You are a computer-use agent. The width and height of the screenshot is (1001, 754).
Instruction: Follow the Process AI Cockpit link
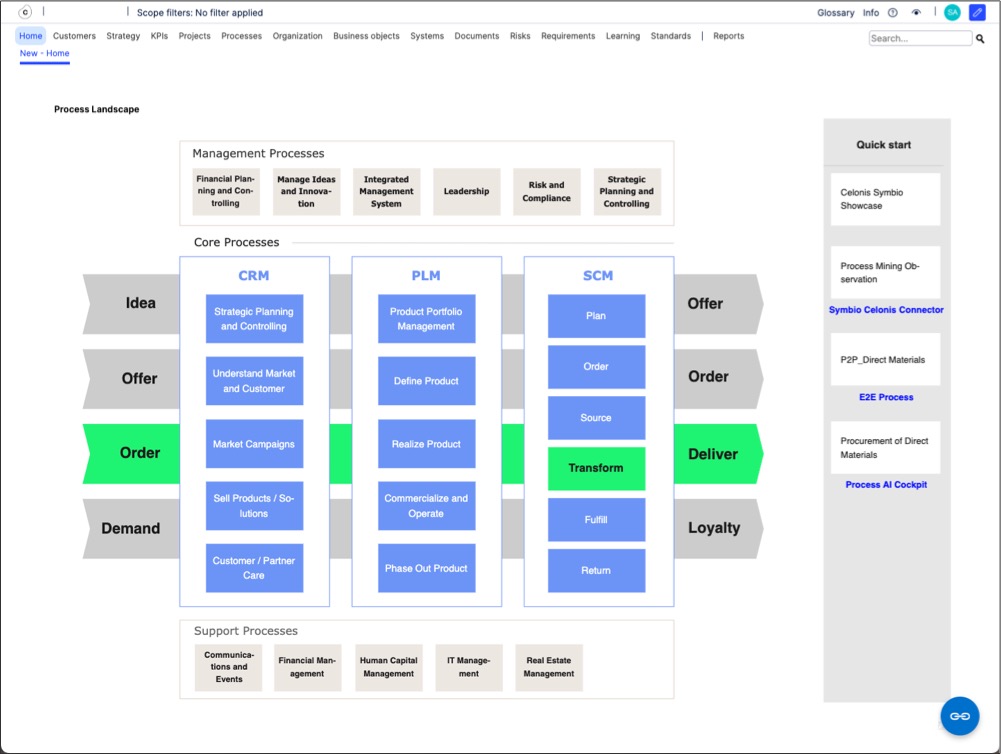point(886,485)
